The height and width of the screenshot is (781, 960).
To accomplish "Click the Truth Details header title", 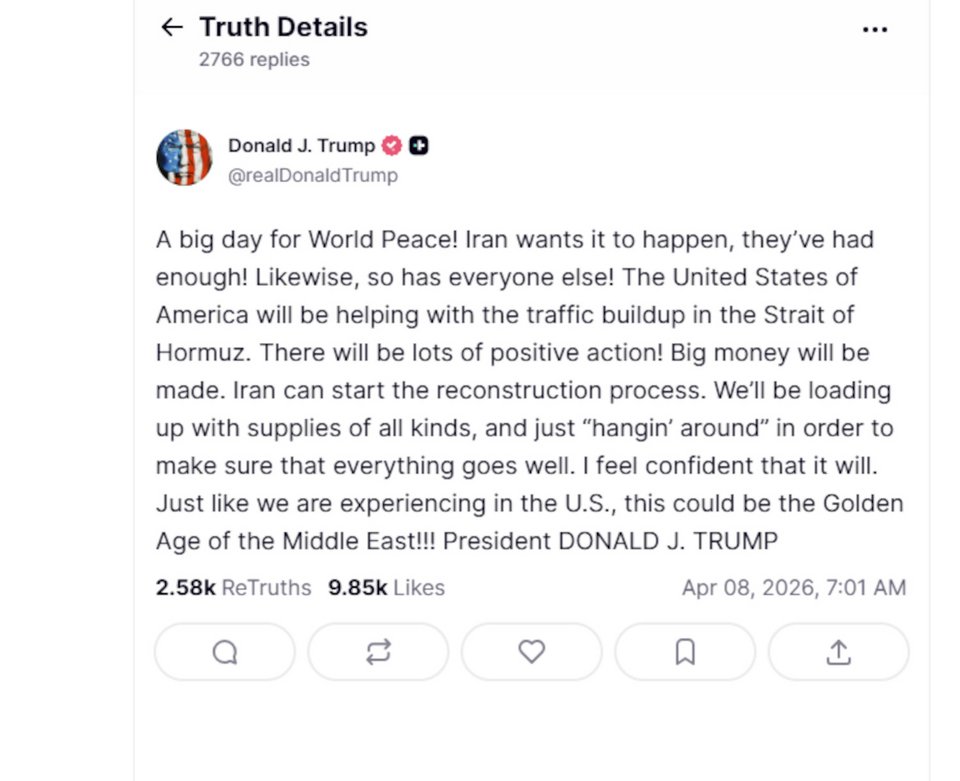I will [283, 27].
